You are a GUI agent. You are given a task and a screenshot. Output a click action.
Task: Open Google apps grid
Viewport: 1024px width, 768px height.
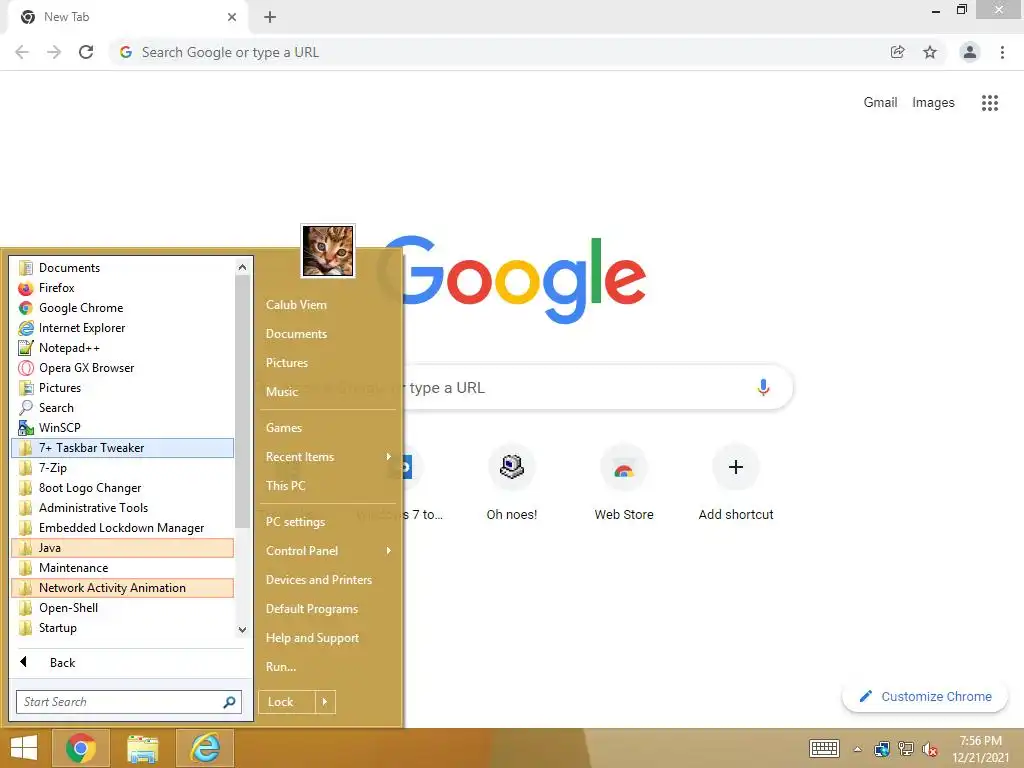990,103
